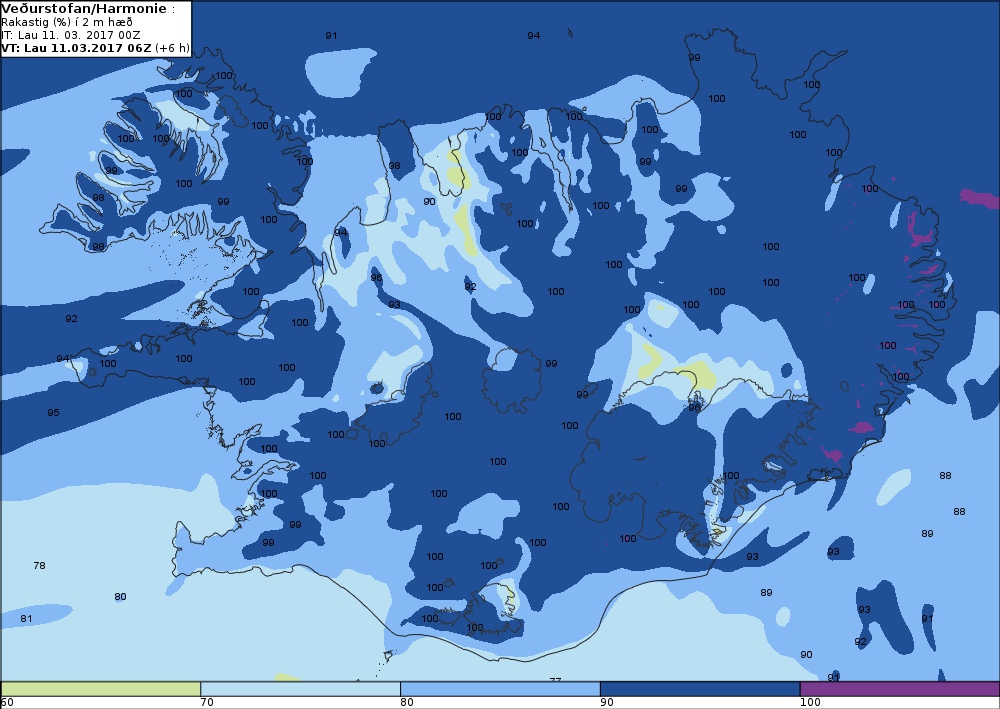Click the pale blue 70–80 legend swatch
The image size is (1000, 709).
(x=300, y=689)
